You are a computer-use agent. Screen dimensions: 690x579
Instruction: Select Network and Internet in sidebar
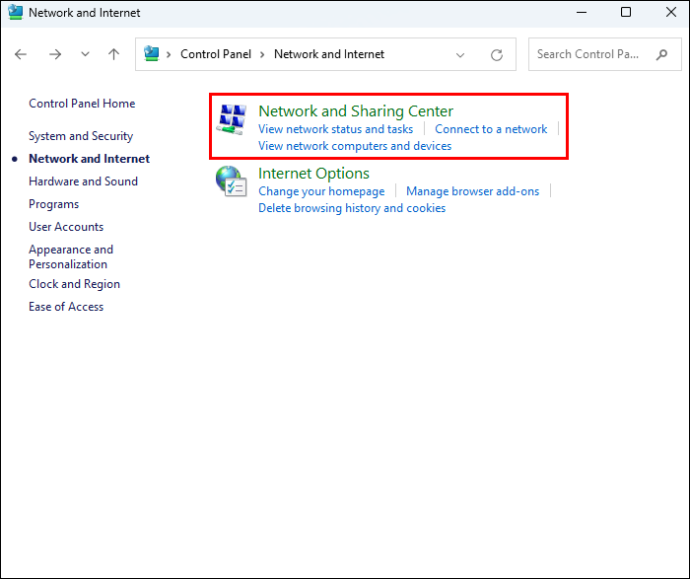pos(89,158)
